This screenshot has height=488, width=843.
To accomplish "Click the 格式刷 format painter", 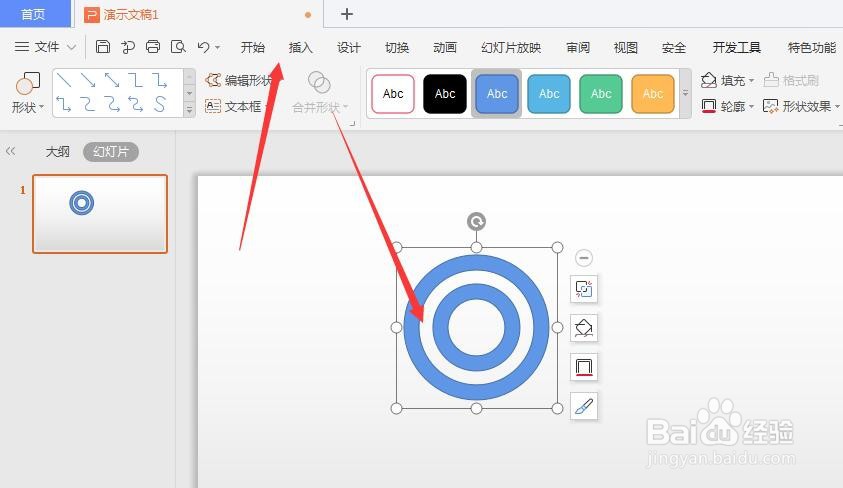I will [x=791, y=81].
